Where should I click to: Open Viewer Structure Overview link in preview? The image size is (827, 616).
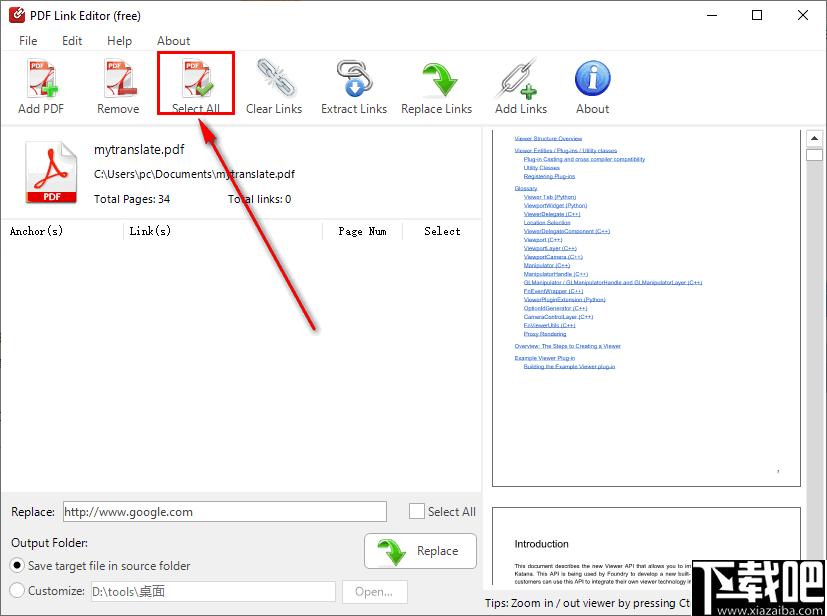click(548, 138)
